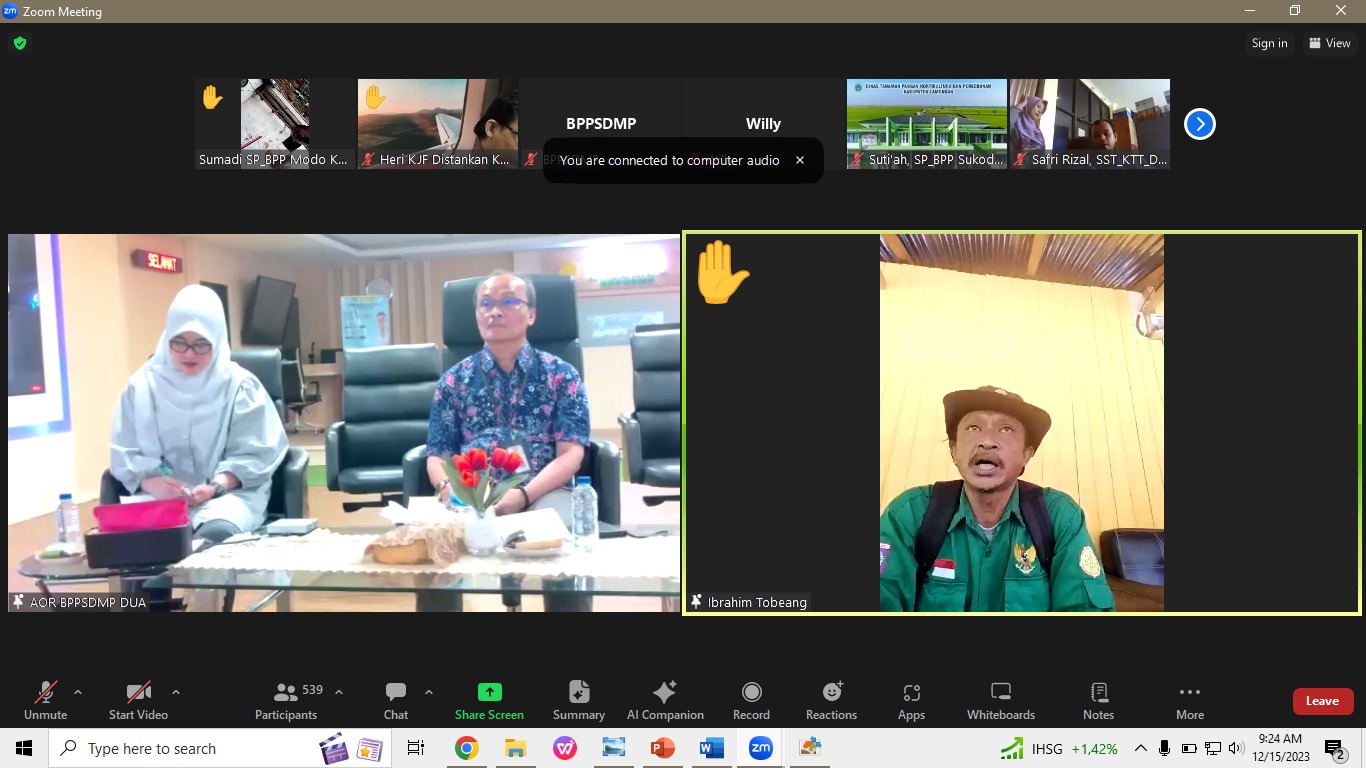Expand video options arrow beside Start Video
The width and height of the screenshot is (1366, 768).
click(176, 692)
